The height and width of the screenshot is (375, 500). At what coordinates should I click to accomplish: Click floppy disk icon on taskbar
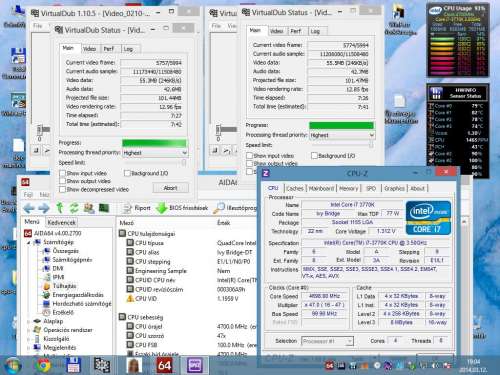tap(73, 365)
